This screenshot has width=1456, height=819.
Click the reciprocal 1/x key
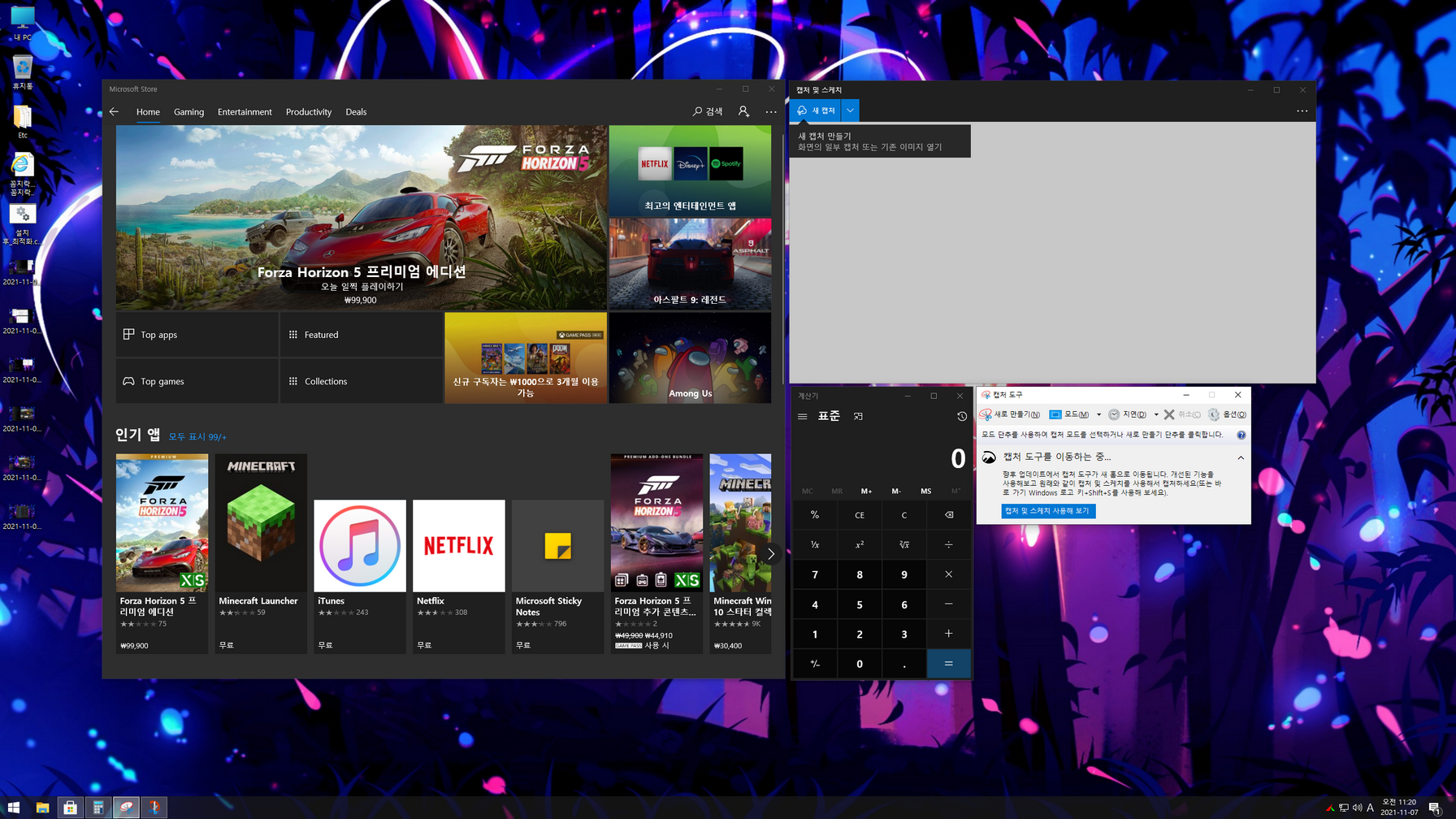(815, 544)
